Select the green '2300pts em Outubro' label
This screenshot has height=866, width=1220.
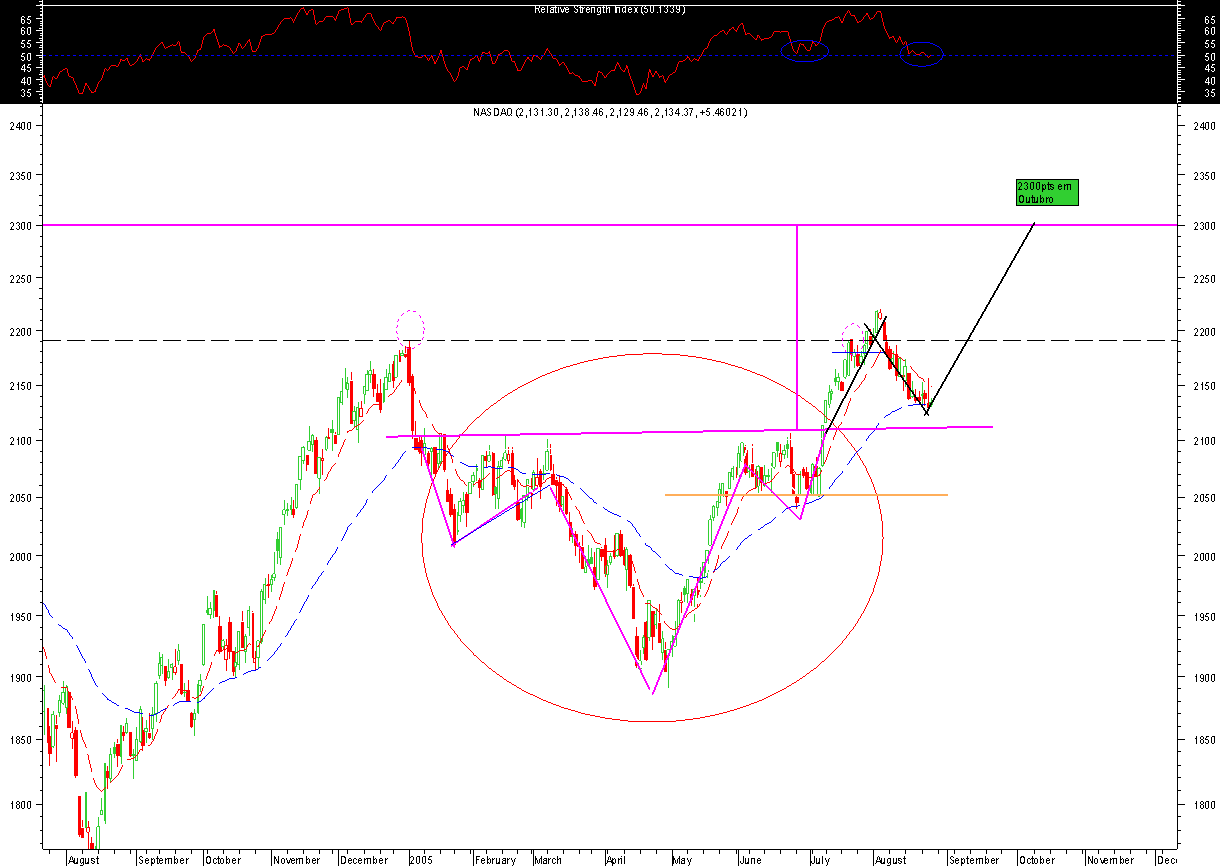point(1047,192)
